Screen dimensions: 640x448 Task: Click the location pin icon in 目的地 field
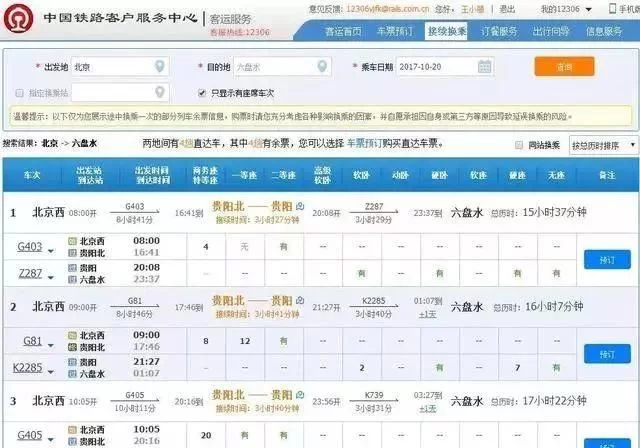click(322, 66)
